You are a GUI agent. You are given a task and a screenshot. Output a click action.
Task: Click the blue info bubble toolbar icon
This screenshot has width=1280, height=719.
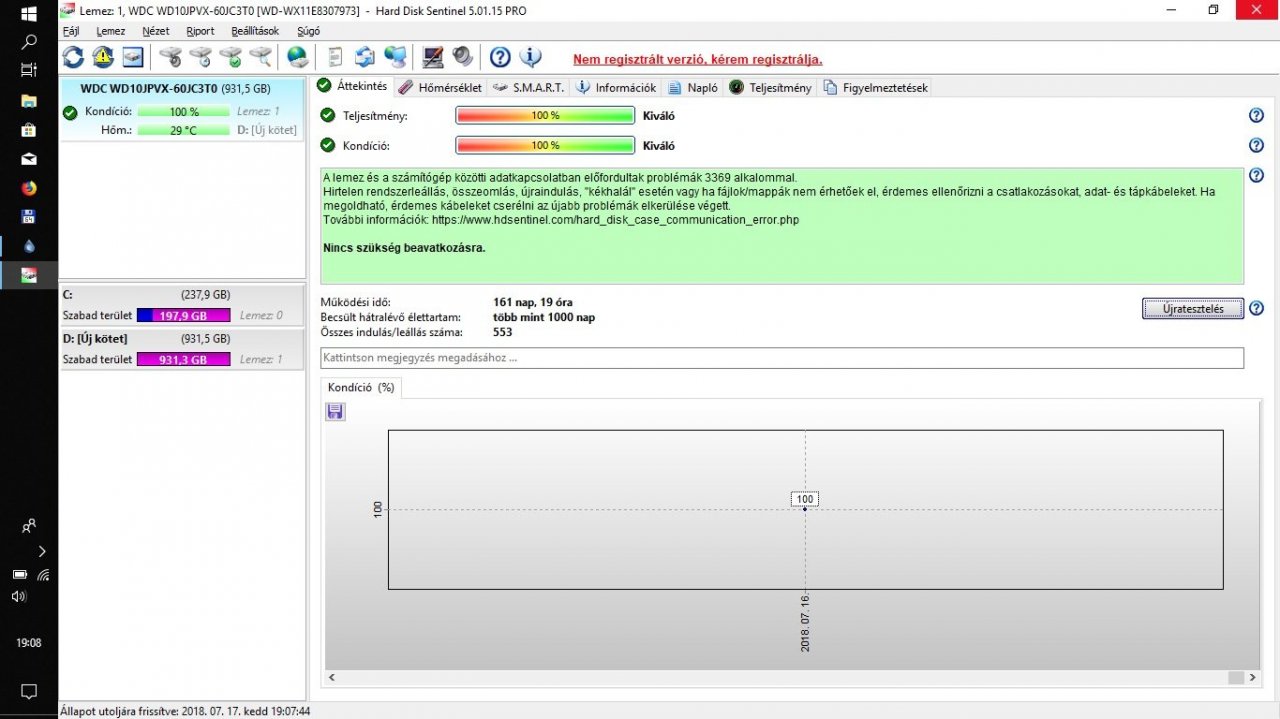click(530, 57)
